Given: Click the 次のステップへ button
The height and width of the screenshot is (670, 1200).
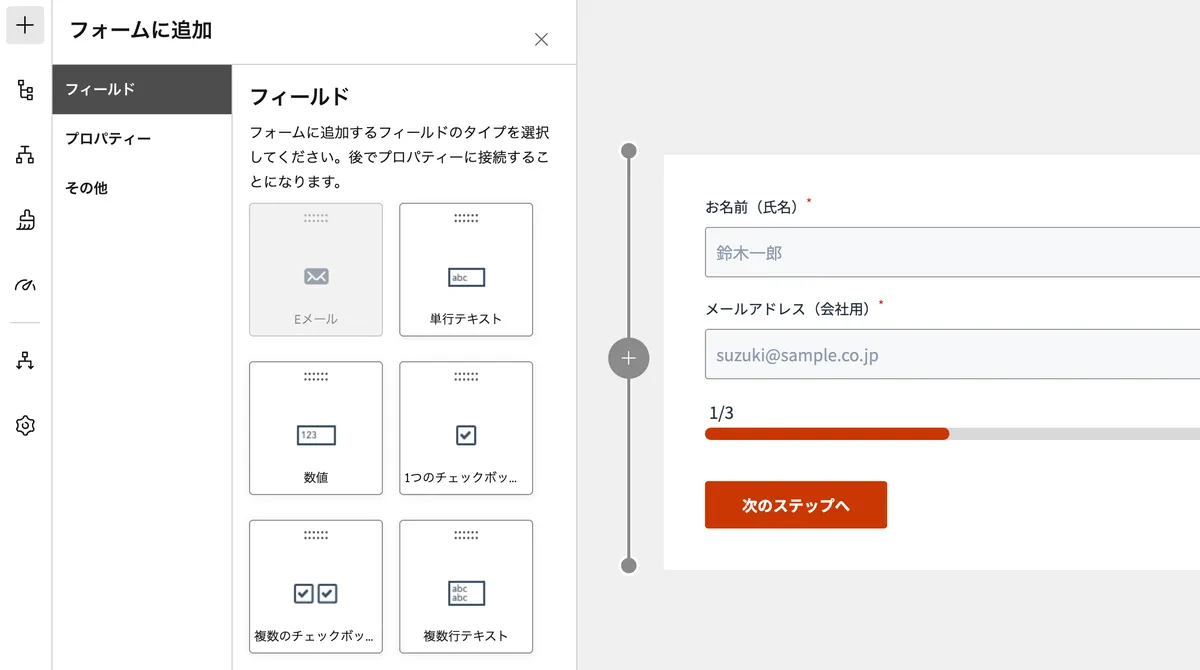Looking at the screenshot, I should click(795, 505).
